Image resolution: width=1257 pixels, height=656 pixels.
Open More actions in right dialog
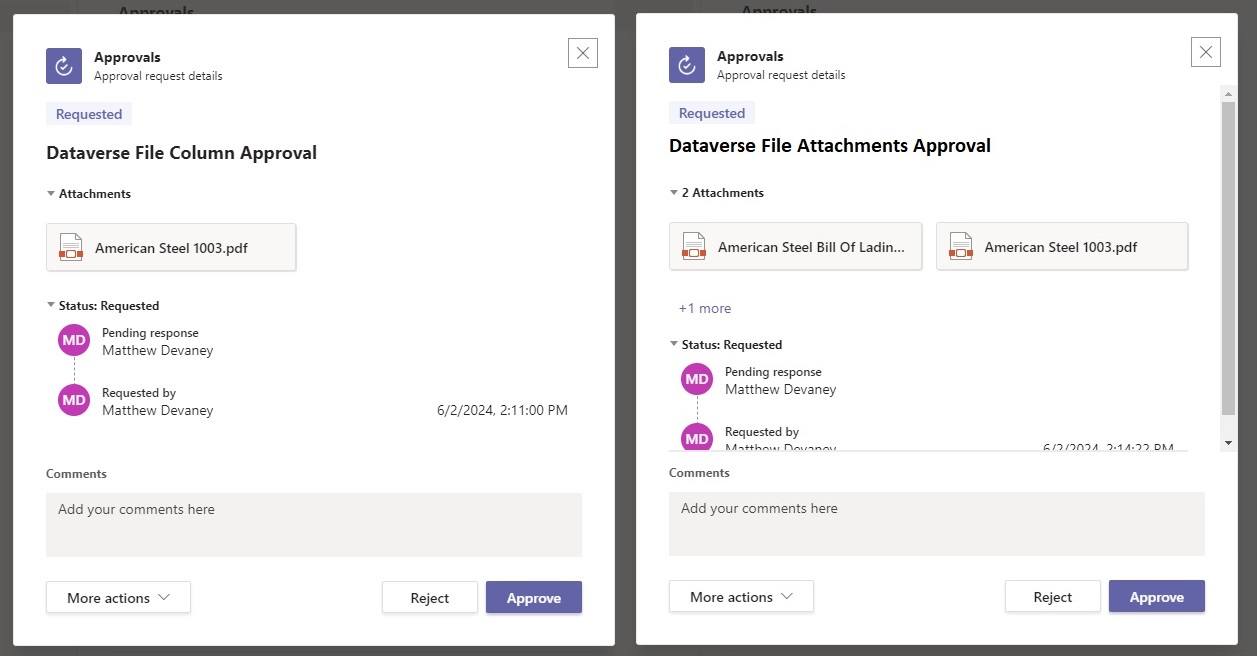tap(740, 596)
